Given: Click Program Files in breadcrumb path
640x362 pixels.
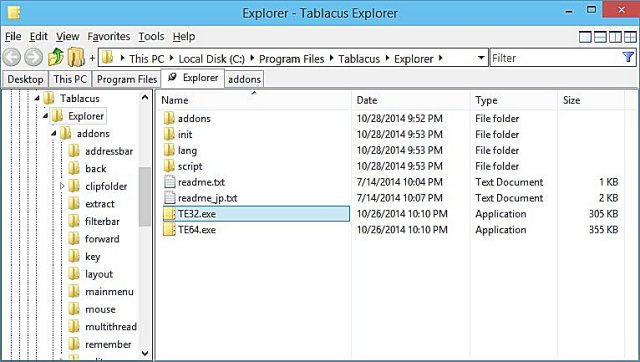Looking at the screenshot, I should (291, 59).
